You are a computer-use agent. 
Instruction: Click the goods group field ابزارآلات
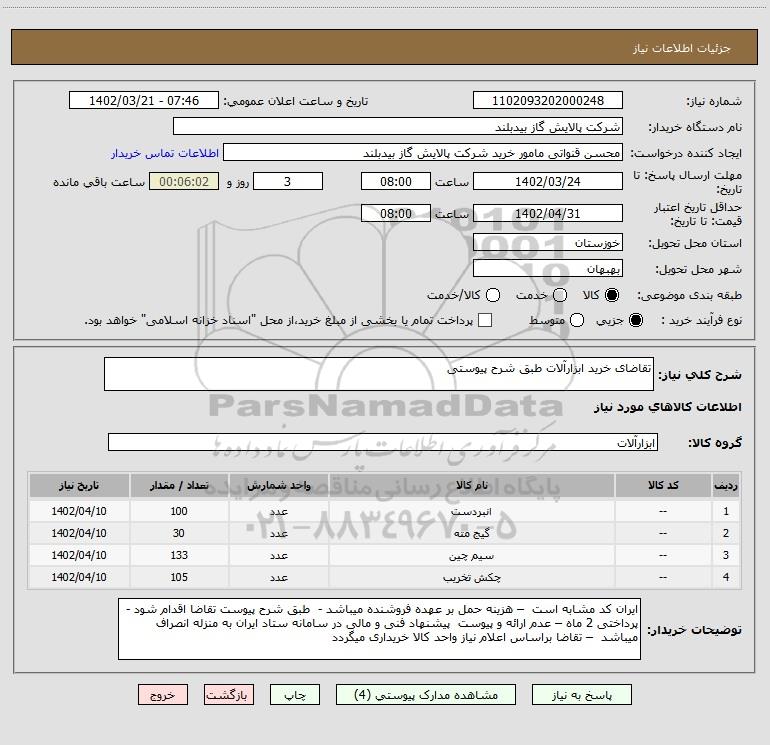[383, 442]
